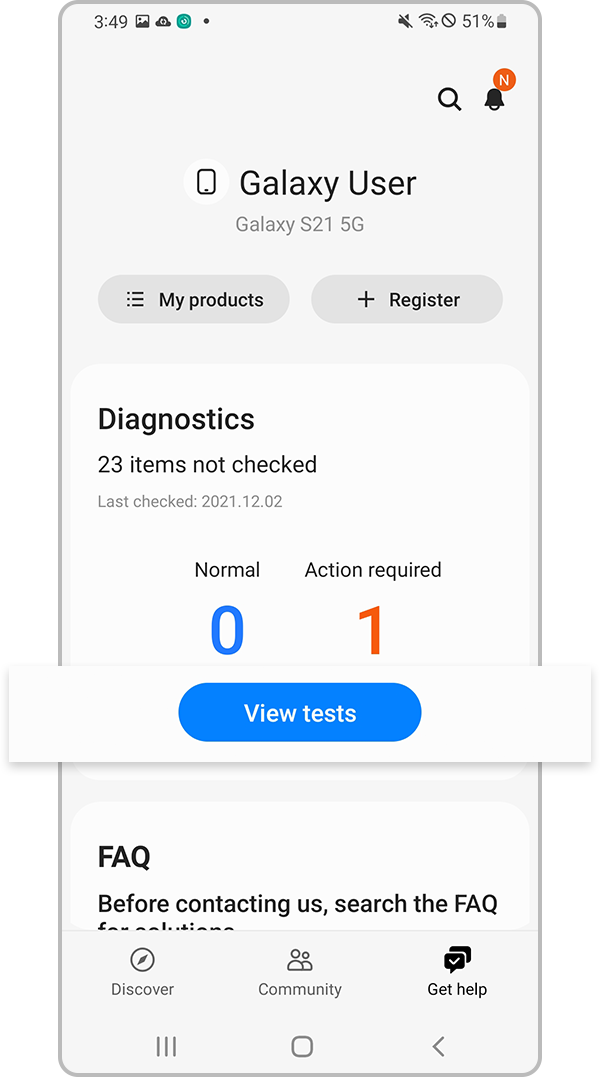Viewport: 600px width, 1077px height.
Task: Tap the Back navigation arrow
Action: point(437,1046)
